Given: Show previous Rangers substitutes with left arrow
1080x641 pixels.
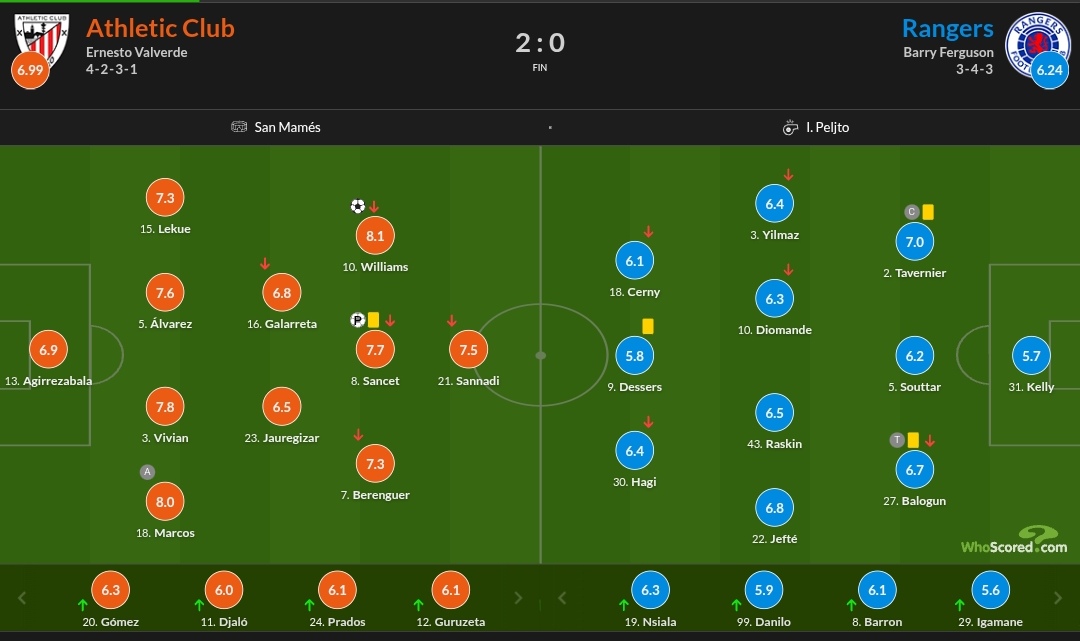Looking at the screenshot, I should click(x=562, y=598).
